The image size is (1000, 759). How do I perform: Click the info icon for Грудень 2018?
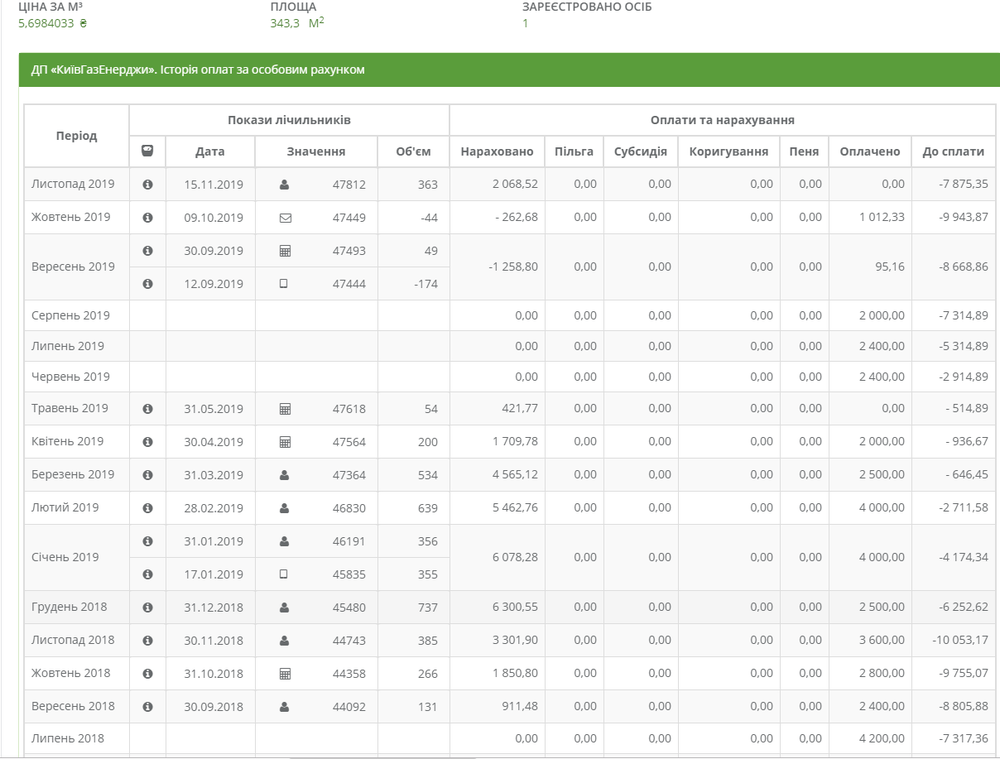(x=148, y=608)
